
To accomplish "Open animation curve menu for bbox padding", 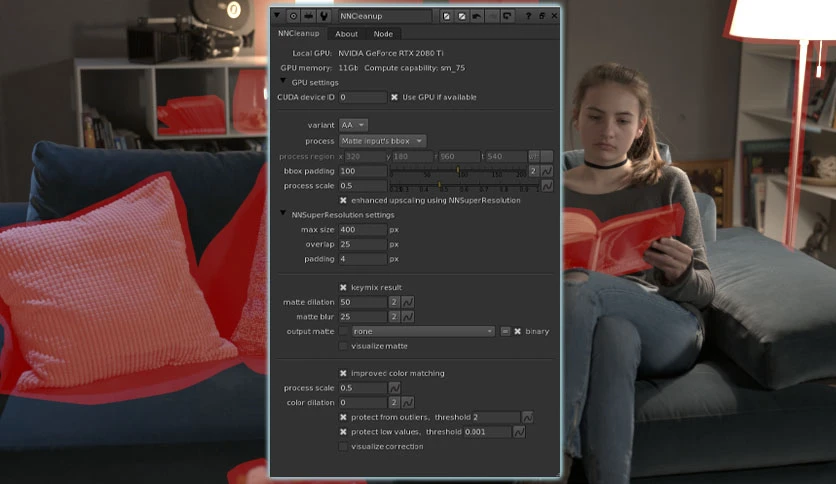I will click(547, 171).
